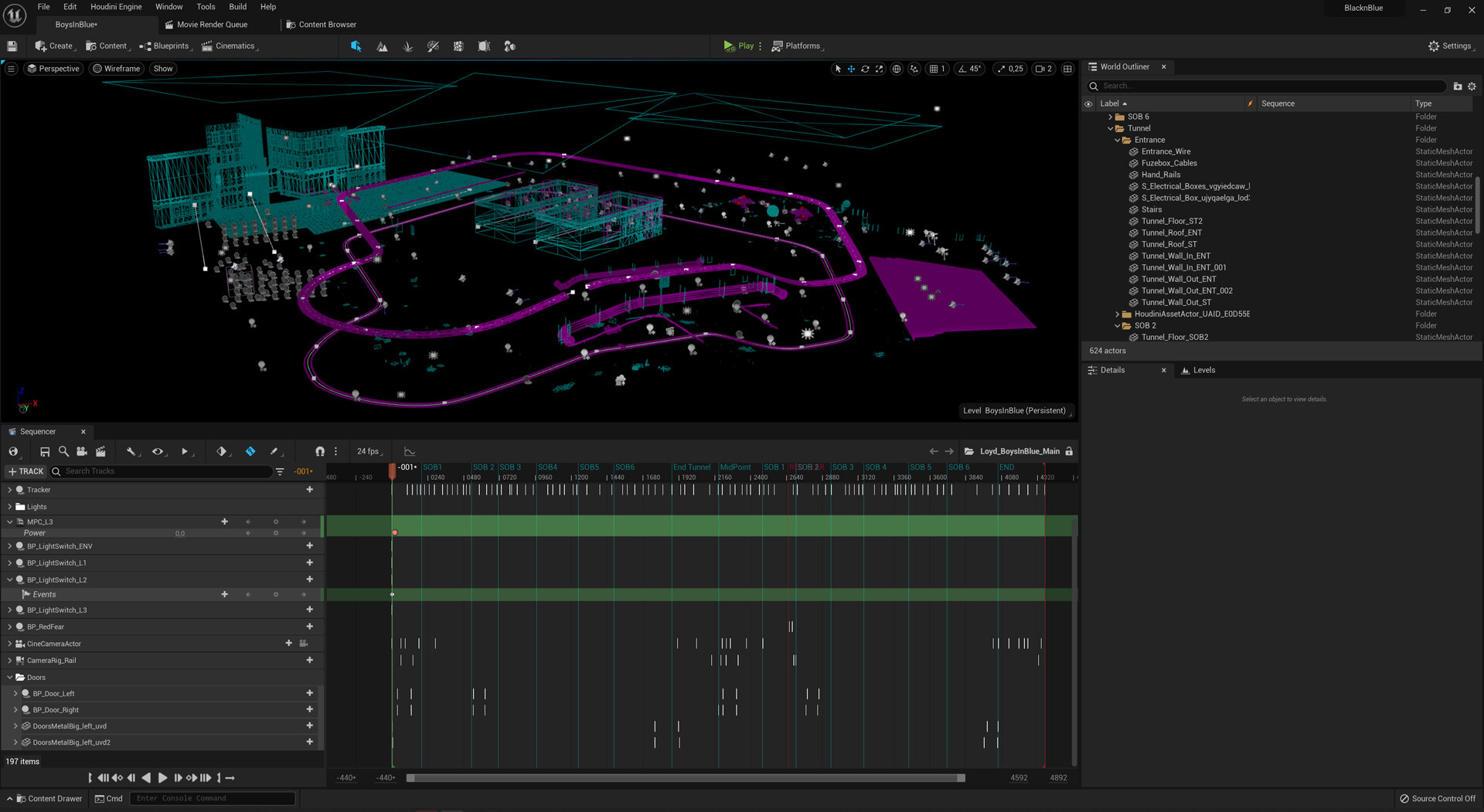Click the Landscape mode toolbar icon
This screenshot has height=812, width=1484.
[382, 46]
